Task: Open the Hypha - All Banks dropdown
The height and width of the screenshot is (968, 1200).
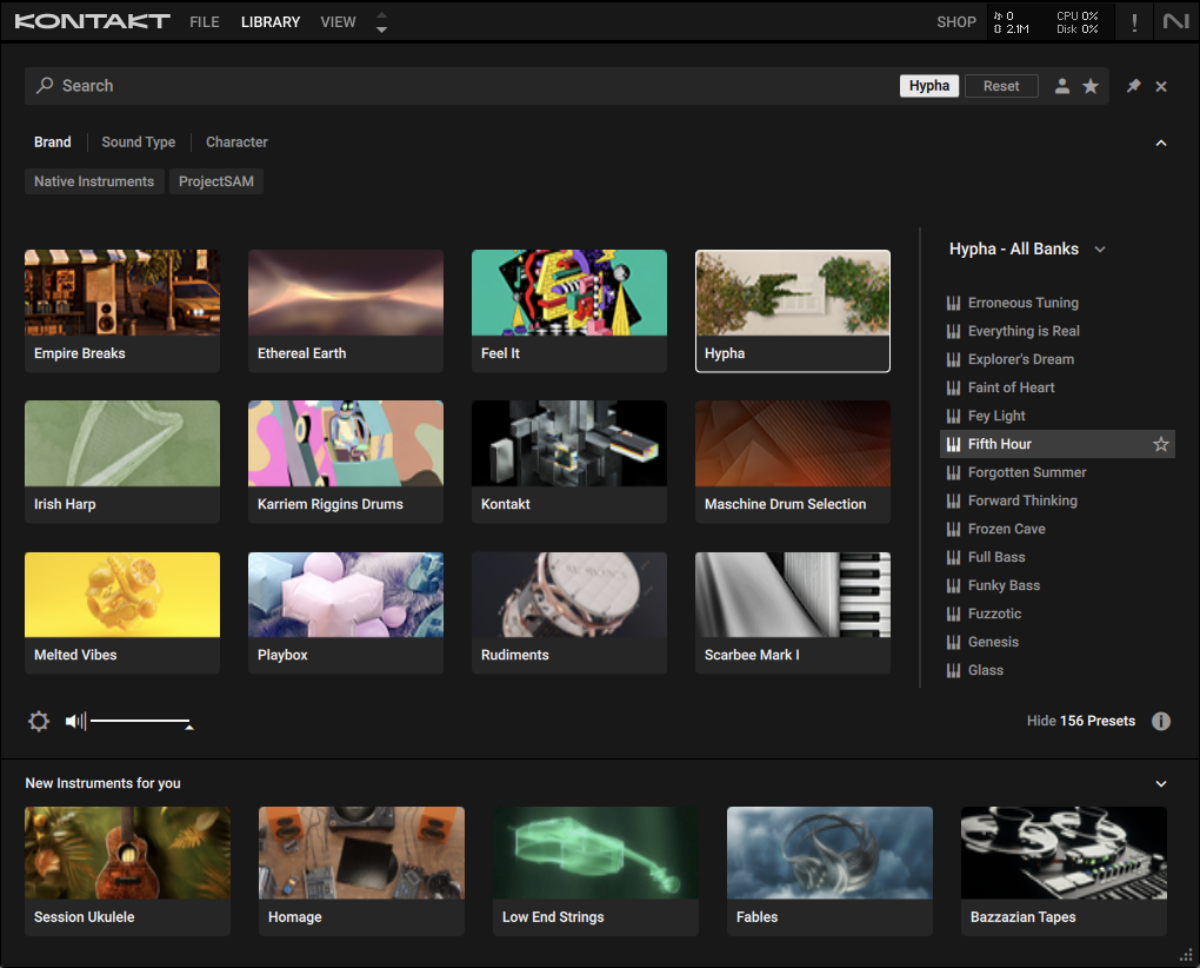Action: (1027, 249)
